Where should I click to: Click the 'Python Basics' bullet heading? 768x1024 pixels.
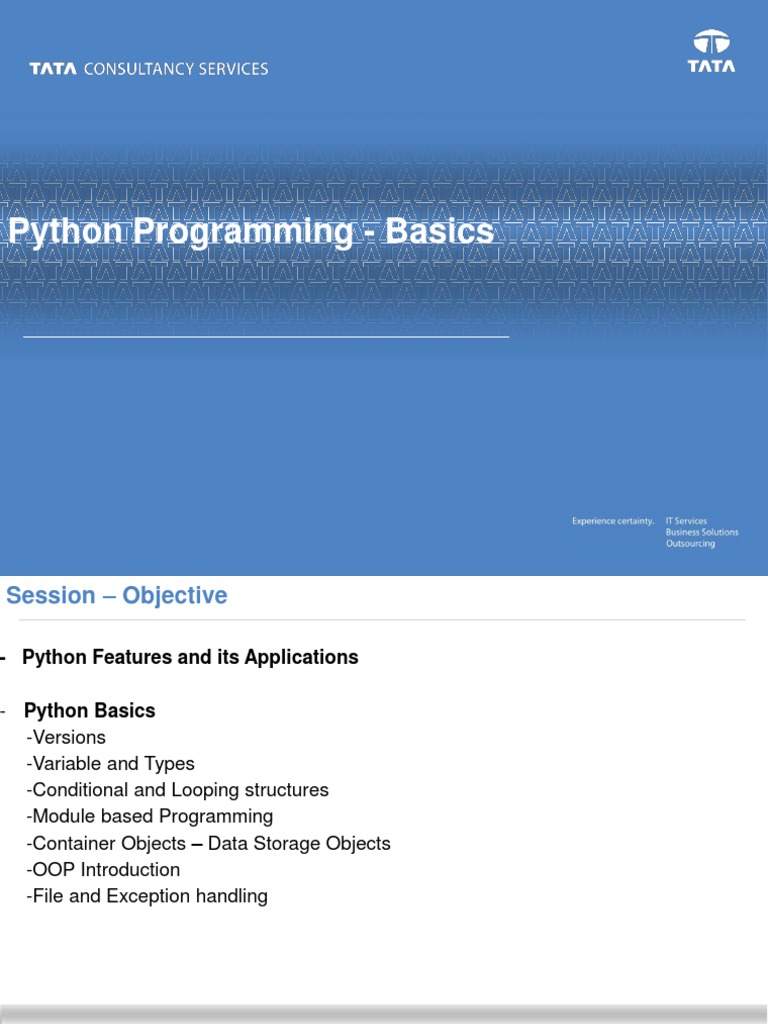89,711
